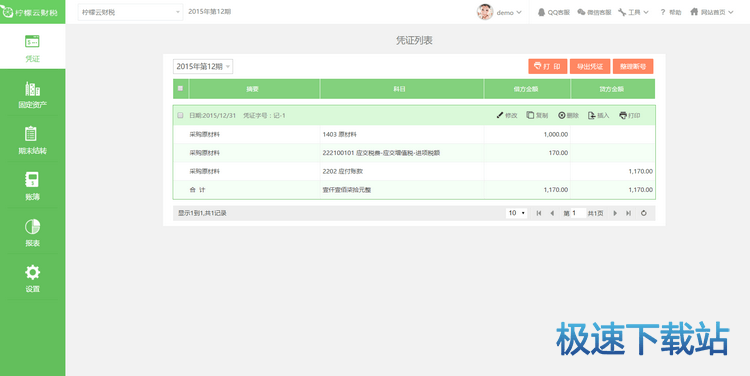Screen dimensions: 750x376
Task: Click the 贷方金额 column header
Action: pos(613,89)
